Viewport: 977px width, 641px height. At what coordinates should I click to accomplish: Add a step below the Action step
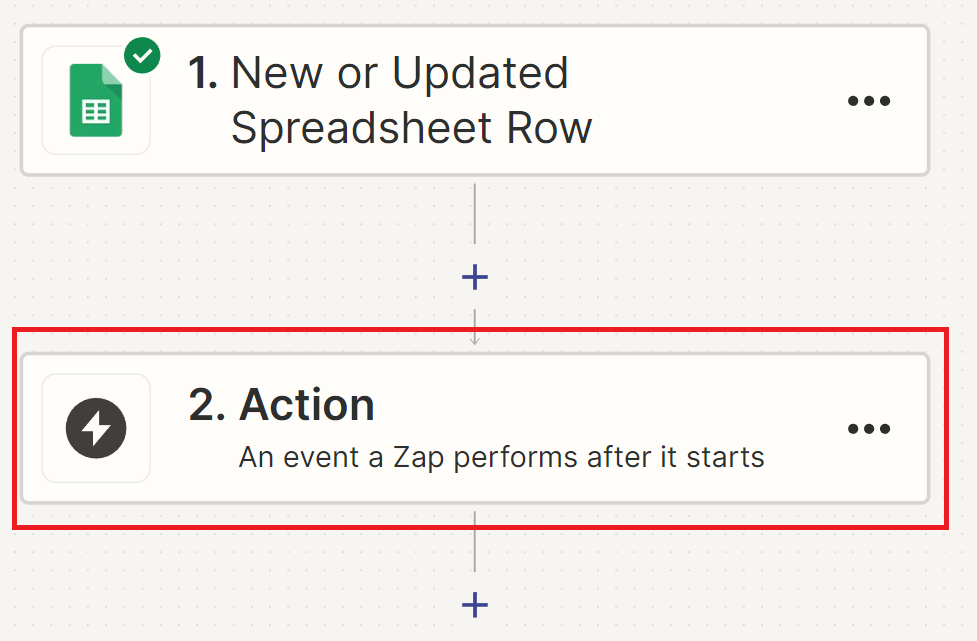475,604
